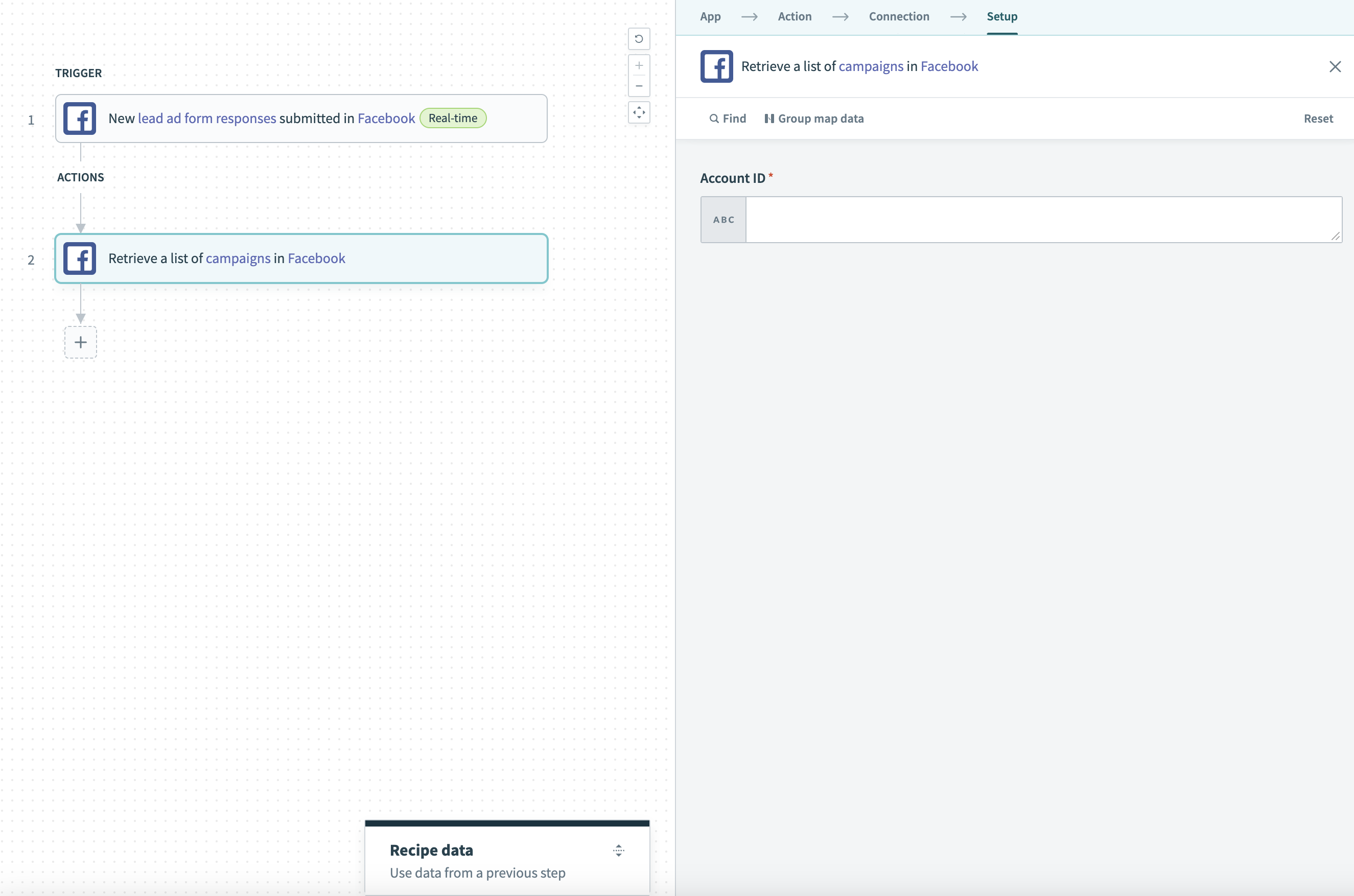The width and height of the screenshot is (1354, 896).
Task: Click the Facebook logo in the setup panel header
Action: click(716, 66)
